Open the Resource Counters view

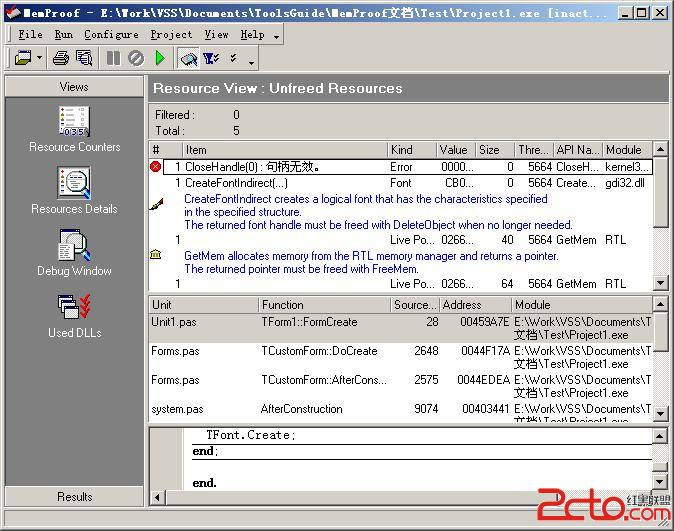74,129
